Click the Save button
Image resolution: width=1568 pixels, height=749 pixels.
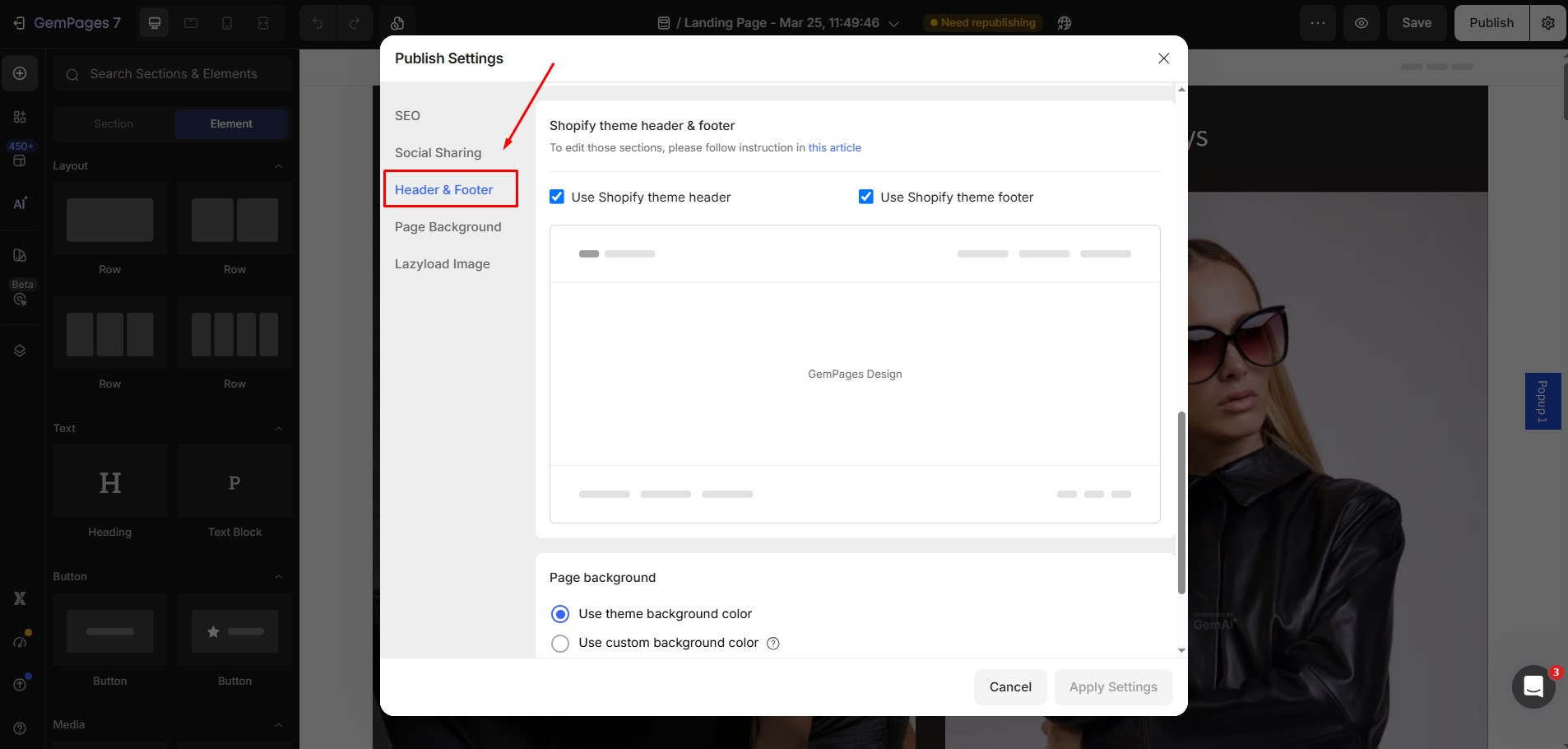[1417, 23]
